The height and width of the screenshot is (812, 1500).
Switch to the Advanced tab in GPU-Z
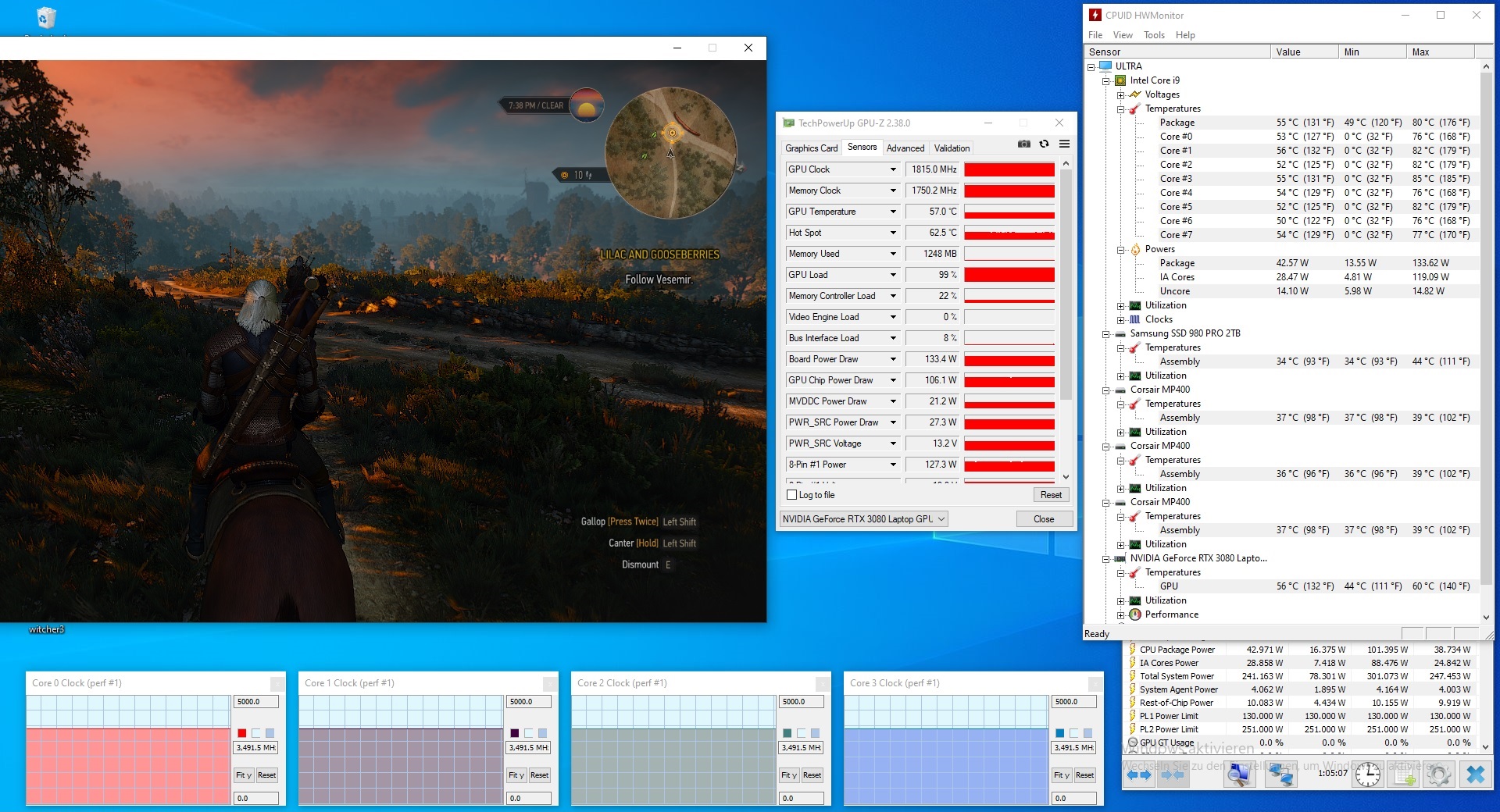click(x=905, y=148)
